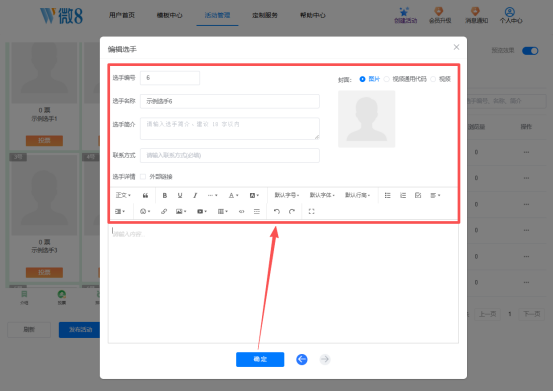The image size is (554, 392).
Task: Focus the 联系方式 input field
Action: pyautogui.click(x=230, y=156)
